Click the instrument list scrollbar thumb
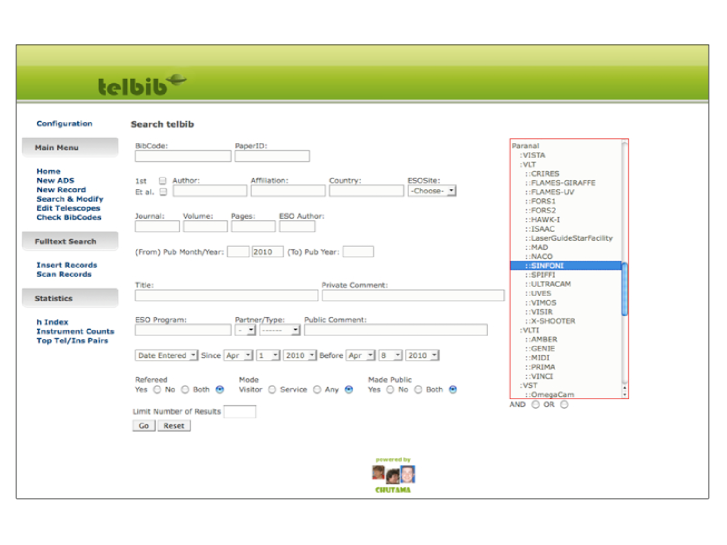727x545 pixels. [x=625, y=289]
